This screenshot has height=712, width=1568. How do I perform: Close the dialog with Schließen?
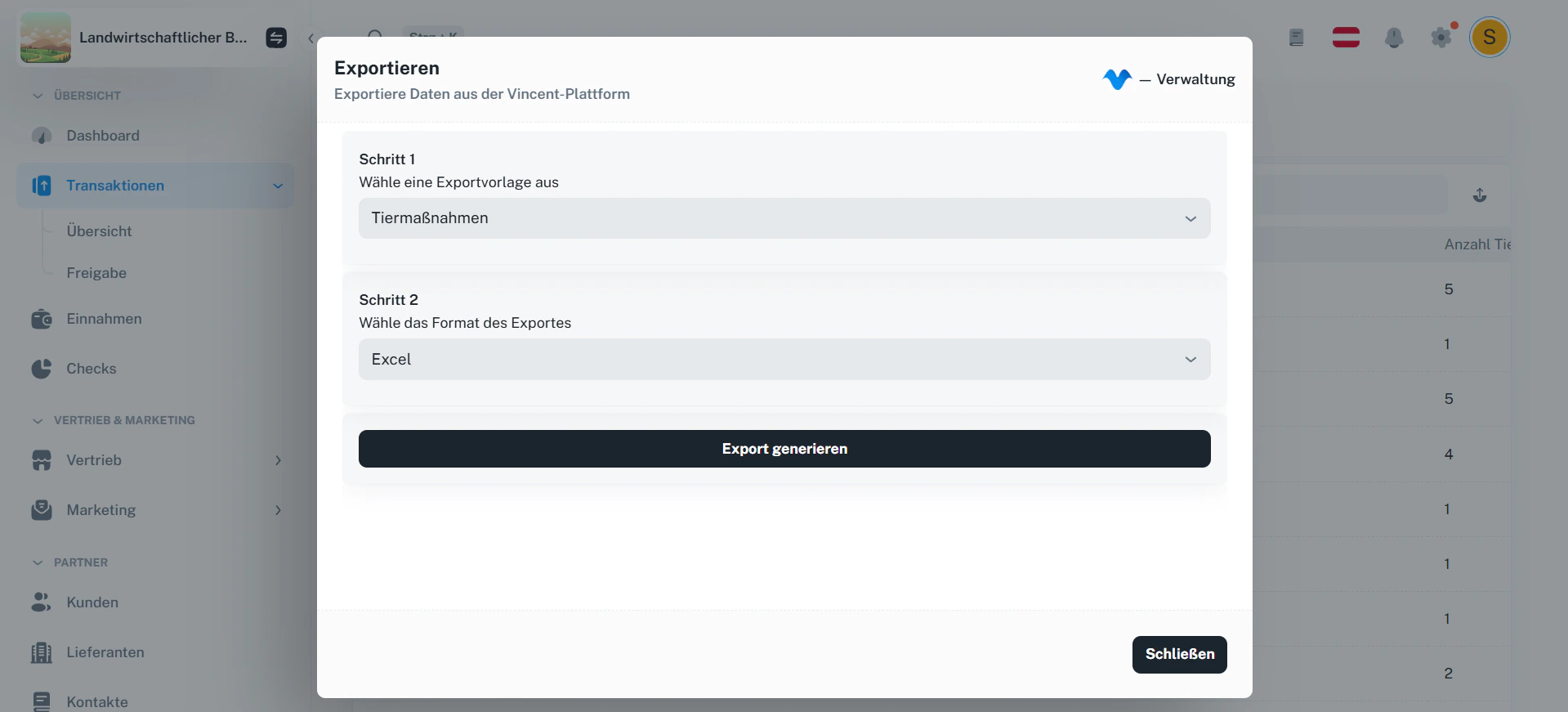pos(1179,654)
